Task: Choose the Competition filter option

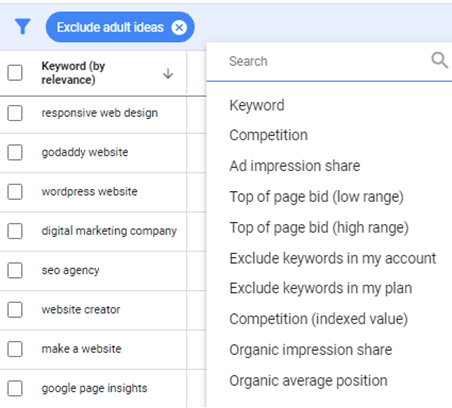Action: tap(269, 135)
